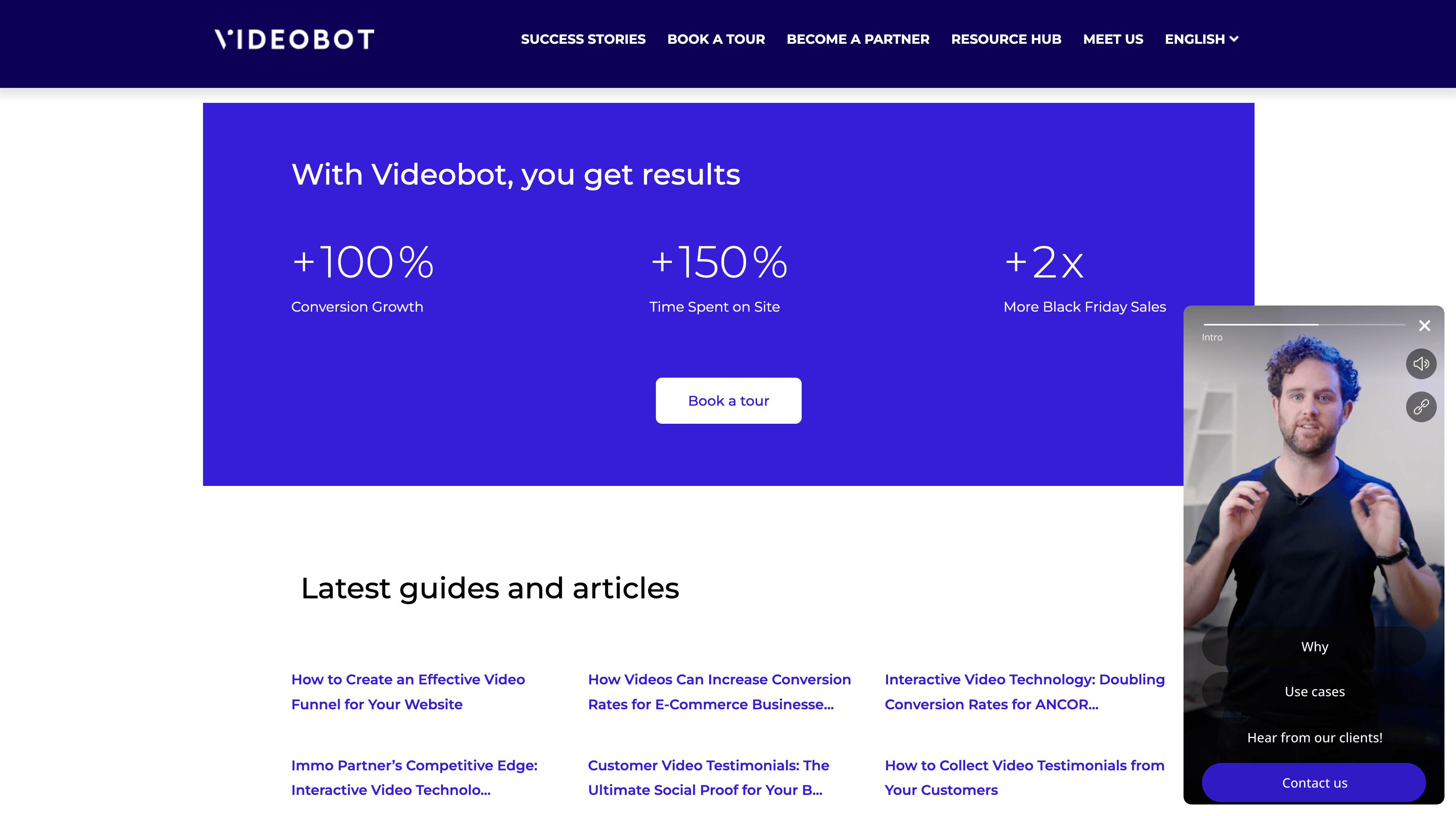This screenshot has height=816, width=1456.
Task: Mute the Videobot audio
Action: [1422, 363]
